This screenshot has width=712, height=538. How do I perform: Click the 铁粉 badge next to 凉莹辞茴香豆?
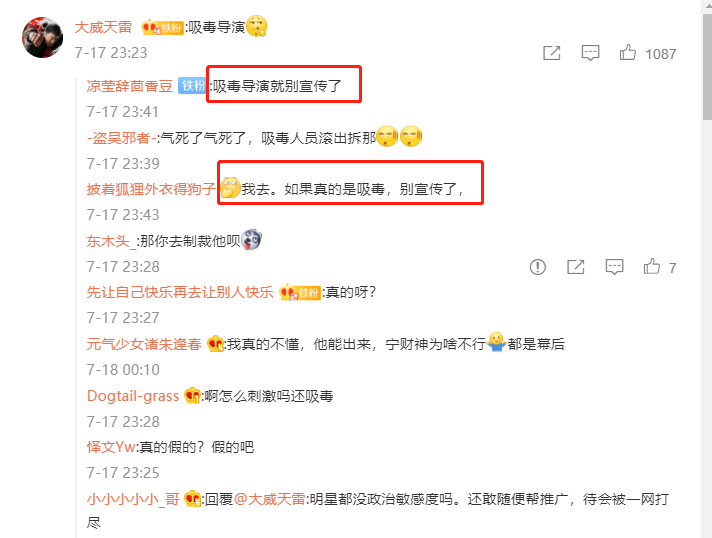pyautogui.click(x=192, y=85)
